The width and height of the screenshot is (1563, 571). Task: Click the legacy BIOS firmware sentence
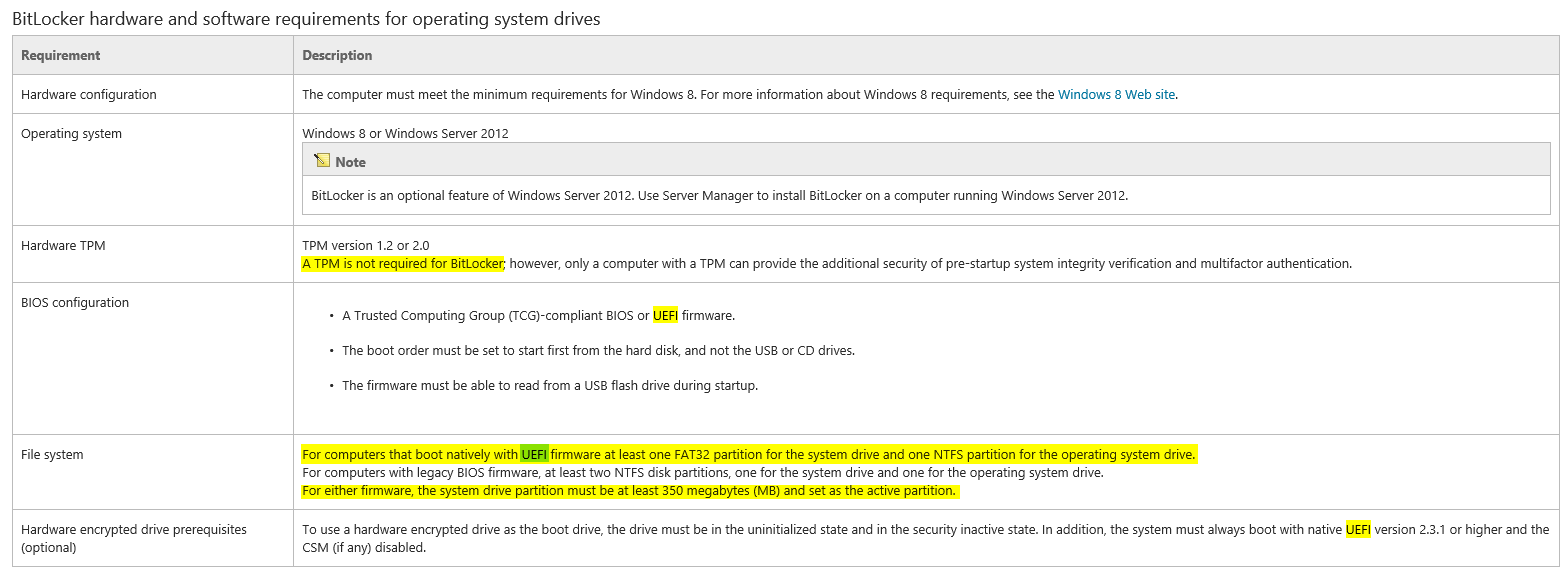(x=703, y=473)
